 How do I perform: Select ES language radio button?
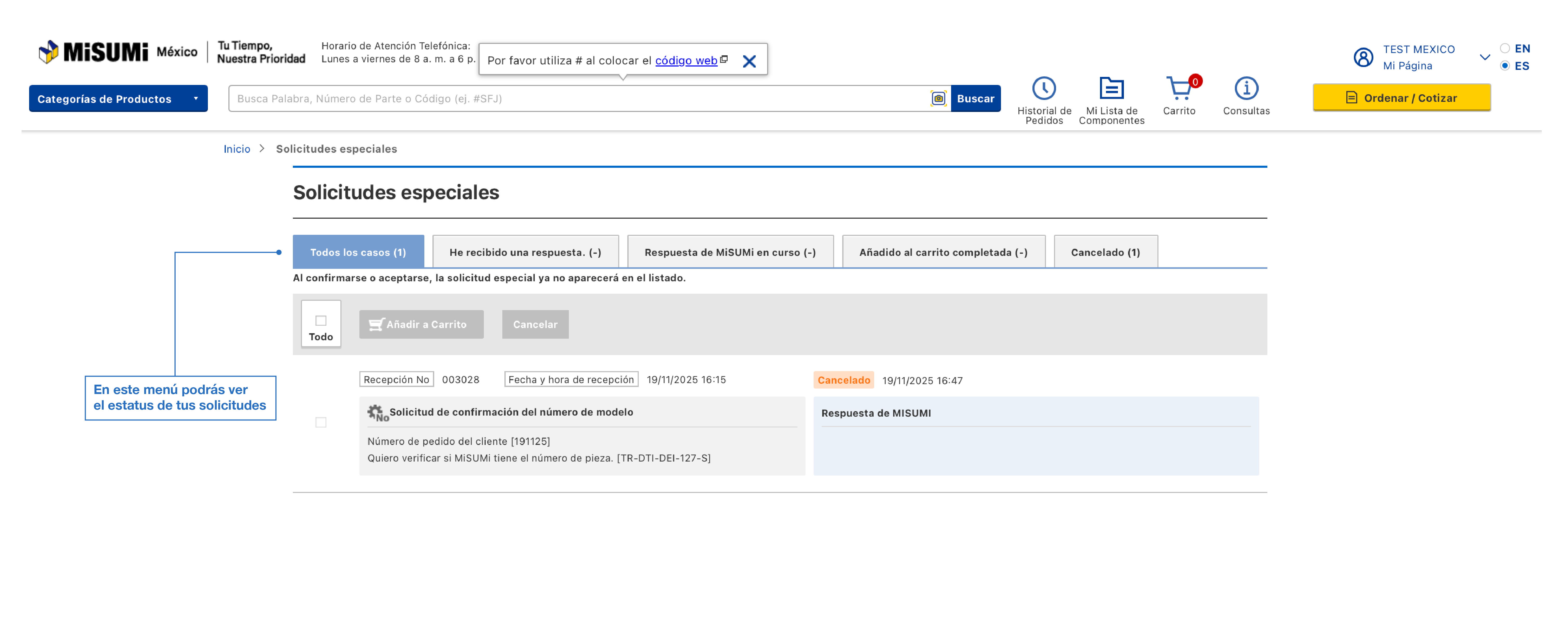tap(1505, 66)
